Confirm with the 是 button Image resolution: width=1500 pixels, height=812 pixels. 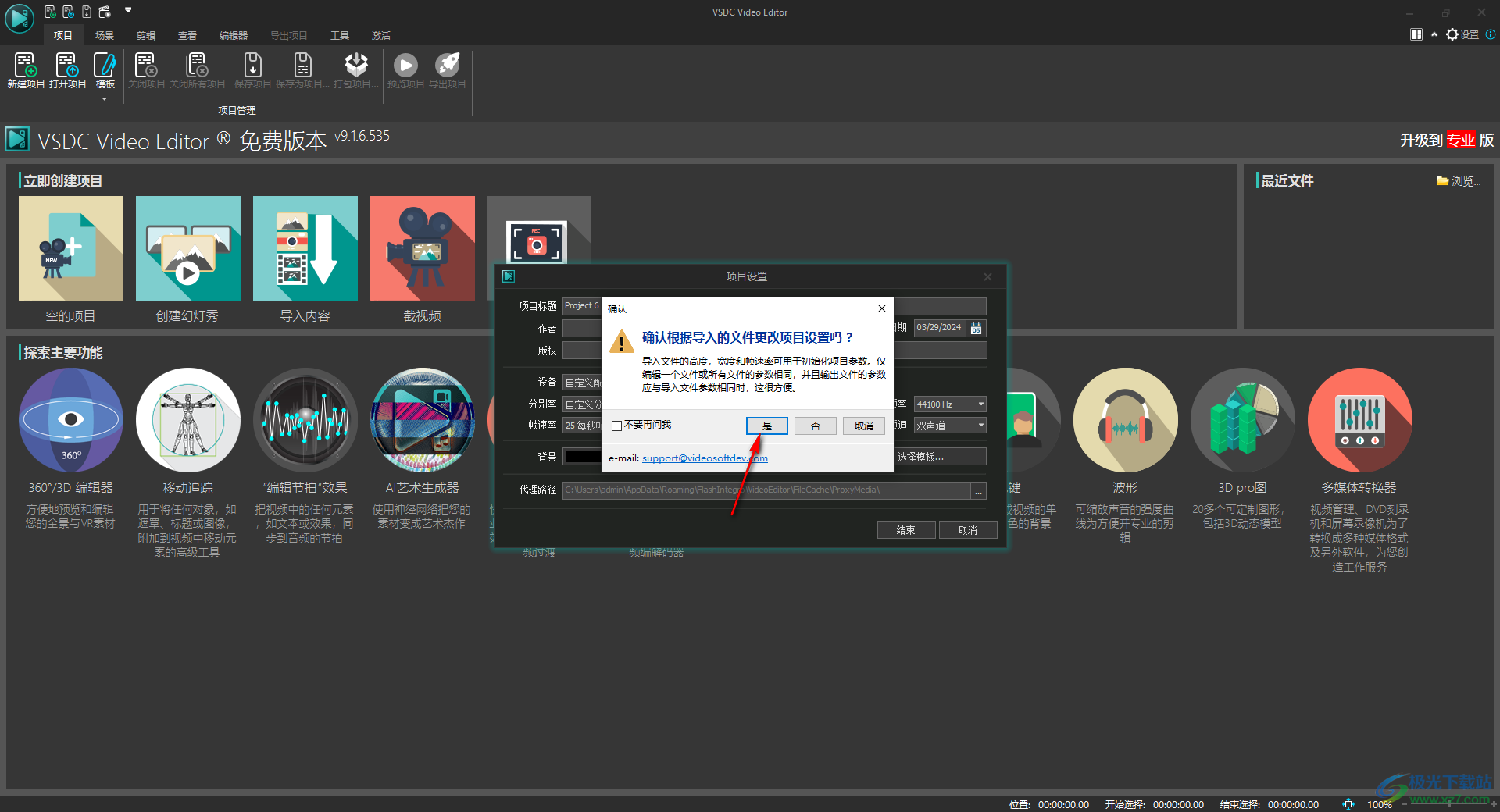click(x=766, y=426)
